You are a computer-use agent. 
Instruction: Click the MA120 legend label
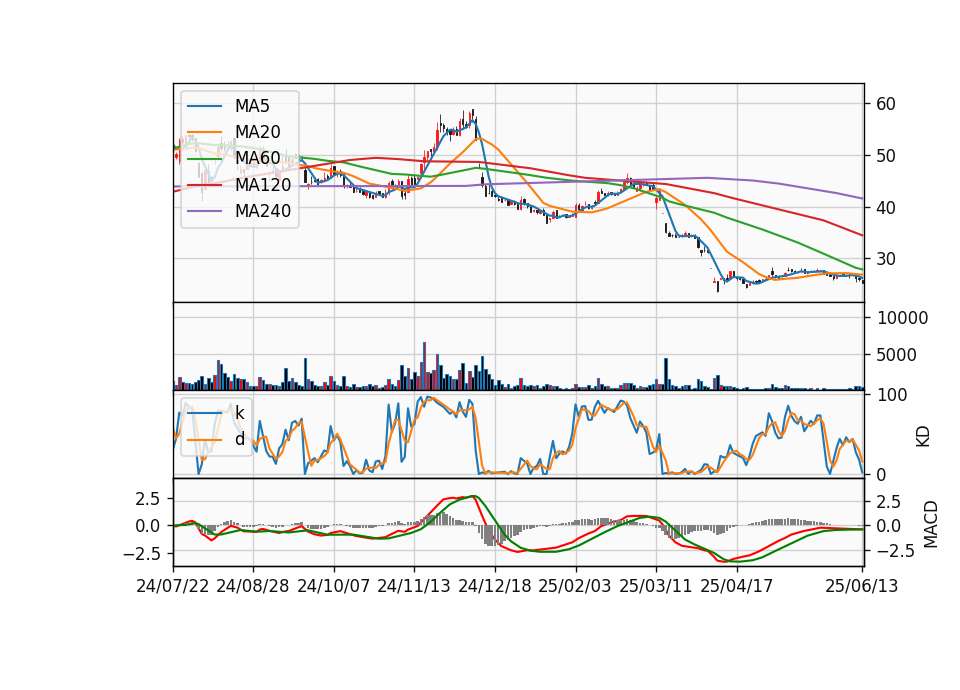(263, 185)
